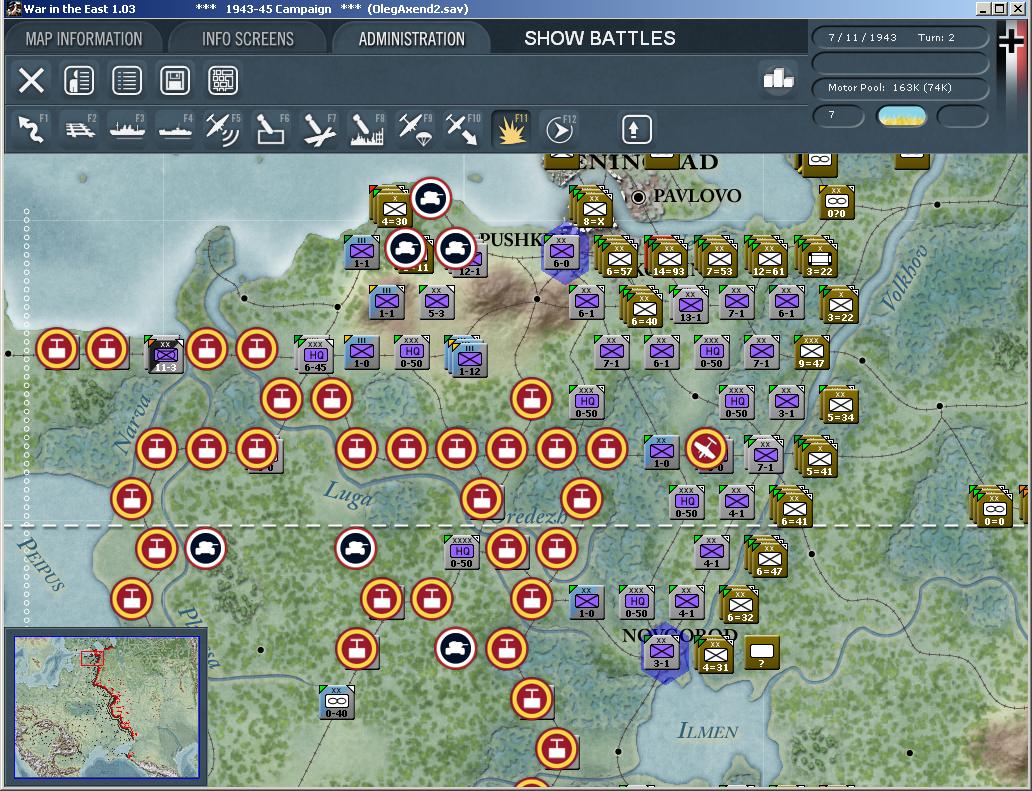
Task: Select the German 3-1 unit at Novgorod
Action: [x=661, y=652]
